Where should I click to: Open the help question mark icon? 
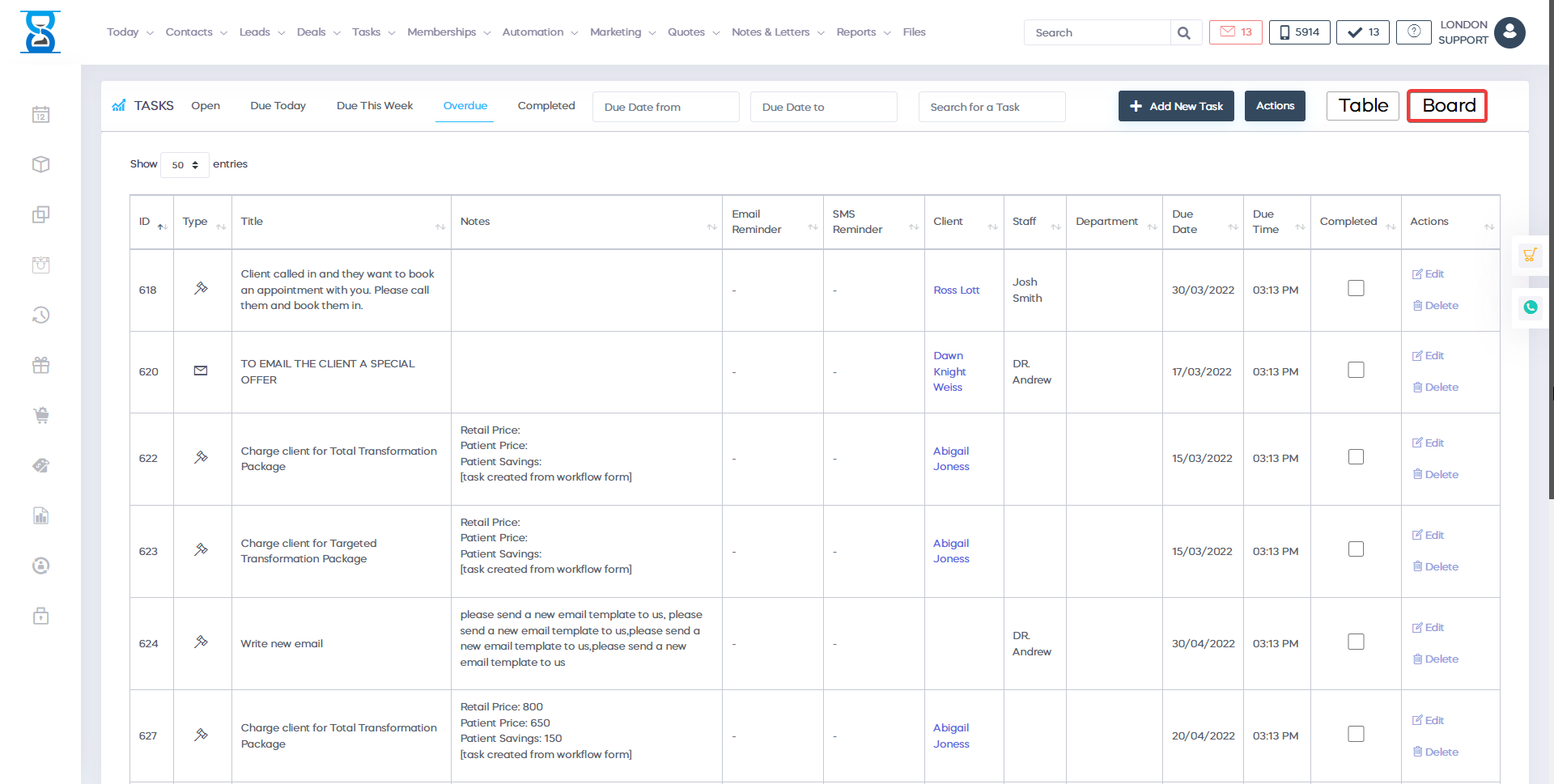click(x=1413, y=32)
